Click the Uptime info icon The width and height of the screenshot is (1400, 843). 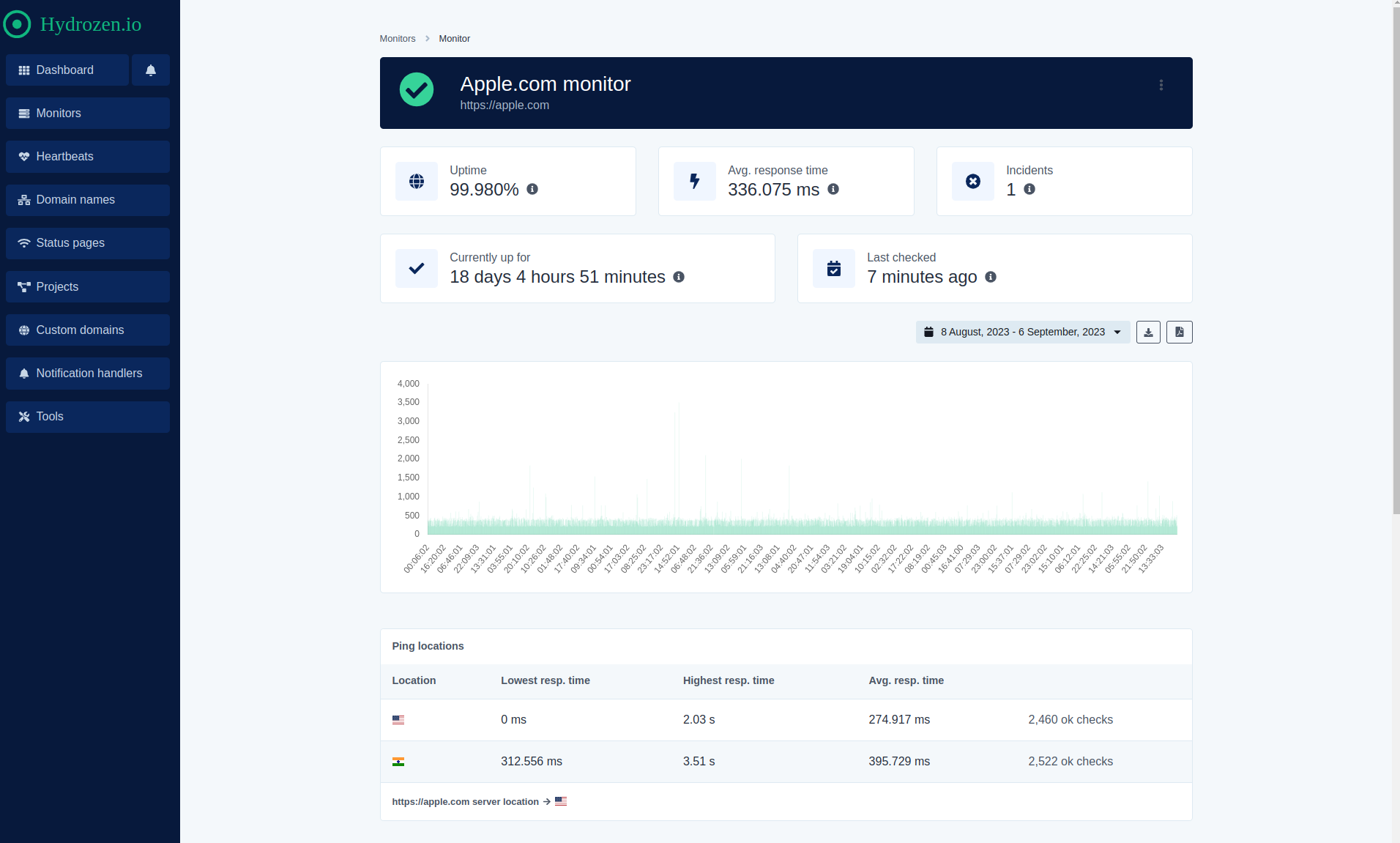pos(532,189)
